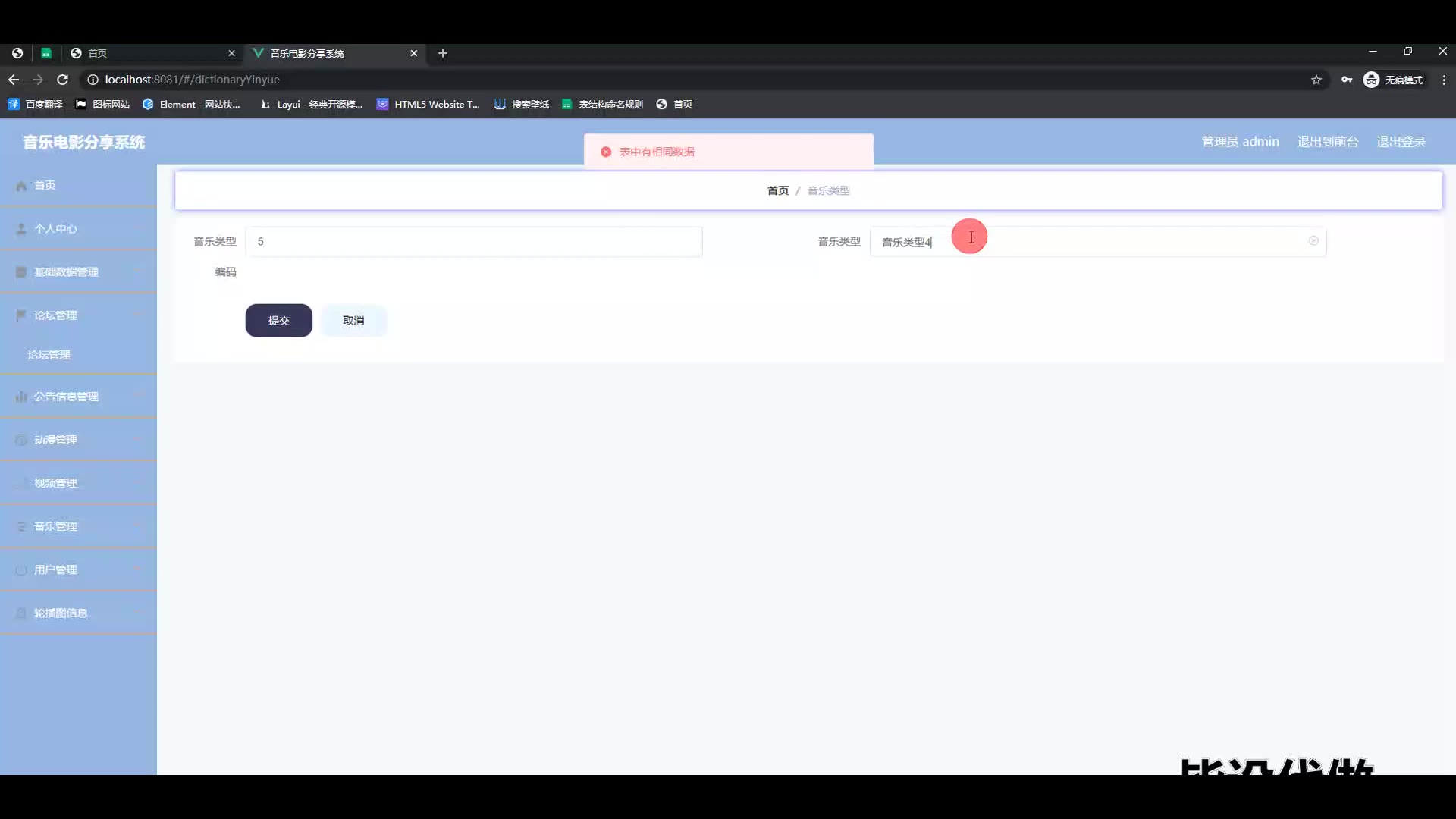Switch to the first 首页 browser tab
Screen dimensions: 1456x819
(x=144, y=53)
